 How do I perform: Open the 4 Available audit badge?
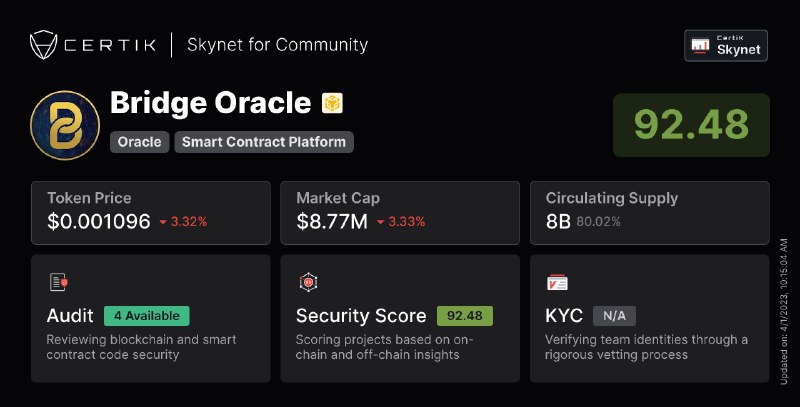(146, 316)
